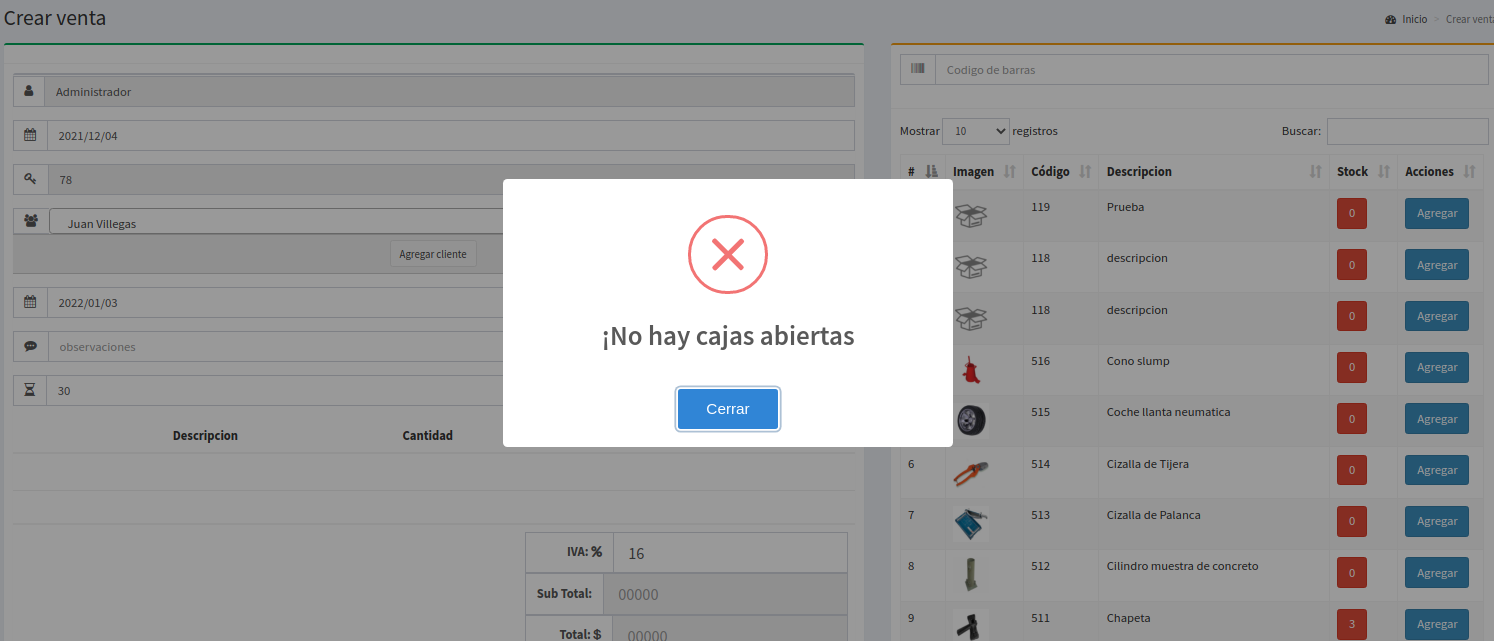Click the Coche llanta neumatica tire thumbnail
The width and height of the screenshot is (1494, 641).
pos(970,418)
